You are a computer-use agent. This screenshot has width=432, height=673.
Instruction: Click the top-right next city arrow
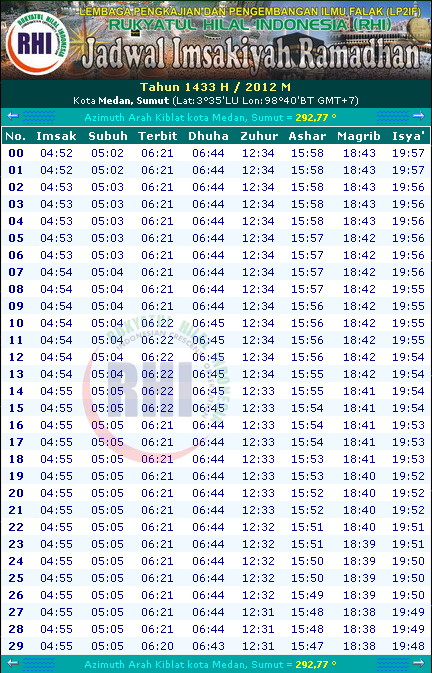[418, 116]
